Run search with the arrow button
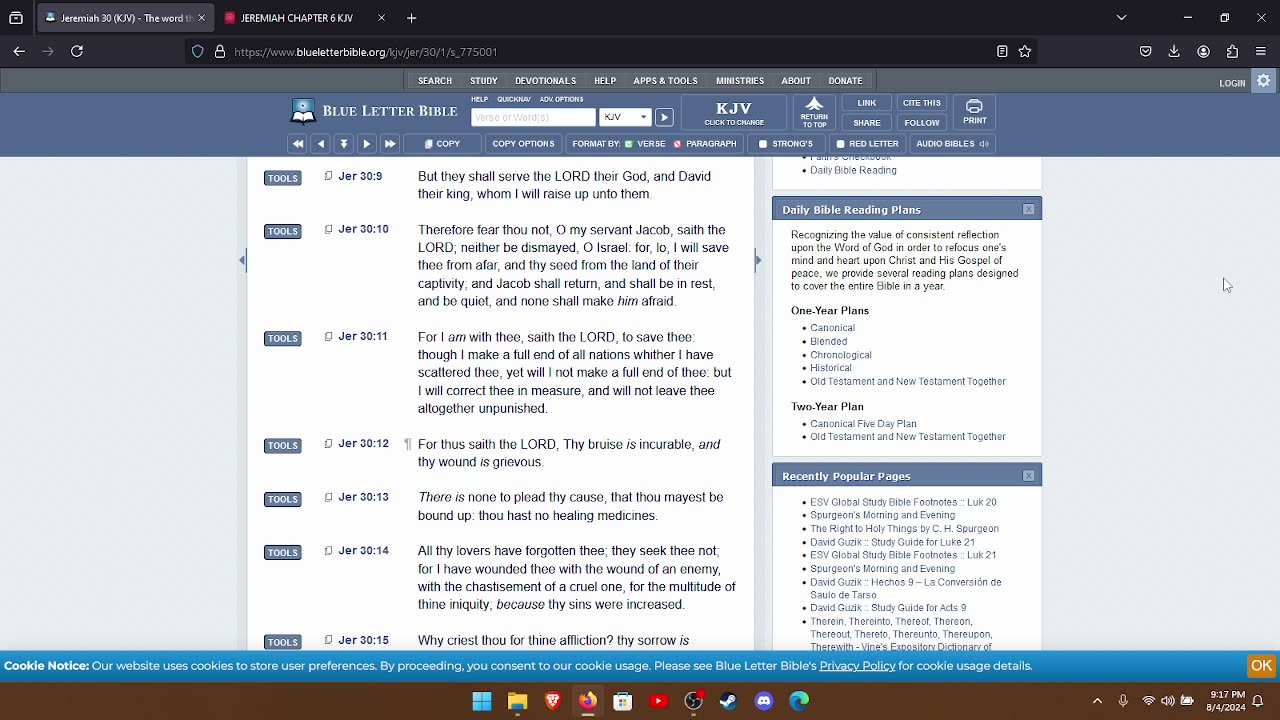 click(664, 117)
